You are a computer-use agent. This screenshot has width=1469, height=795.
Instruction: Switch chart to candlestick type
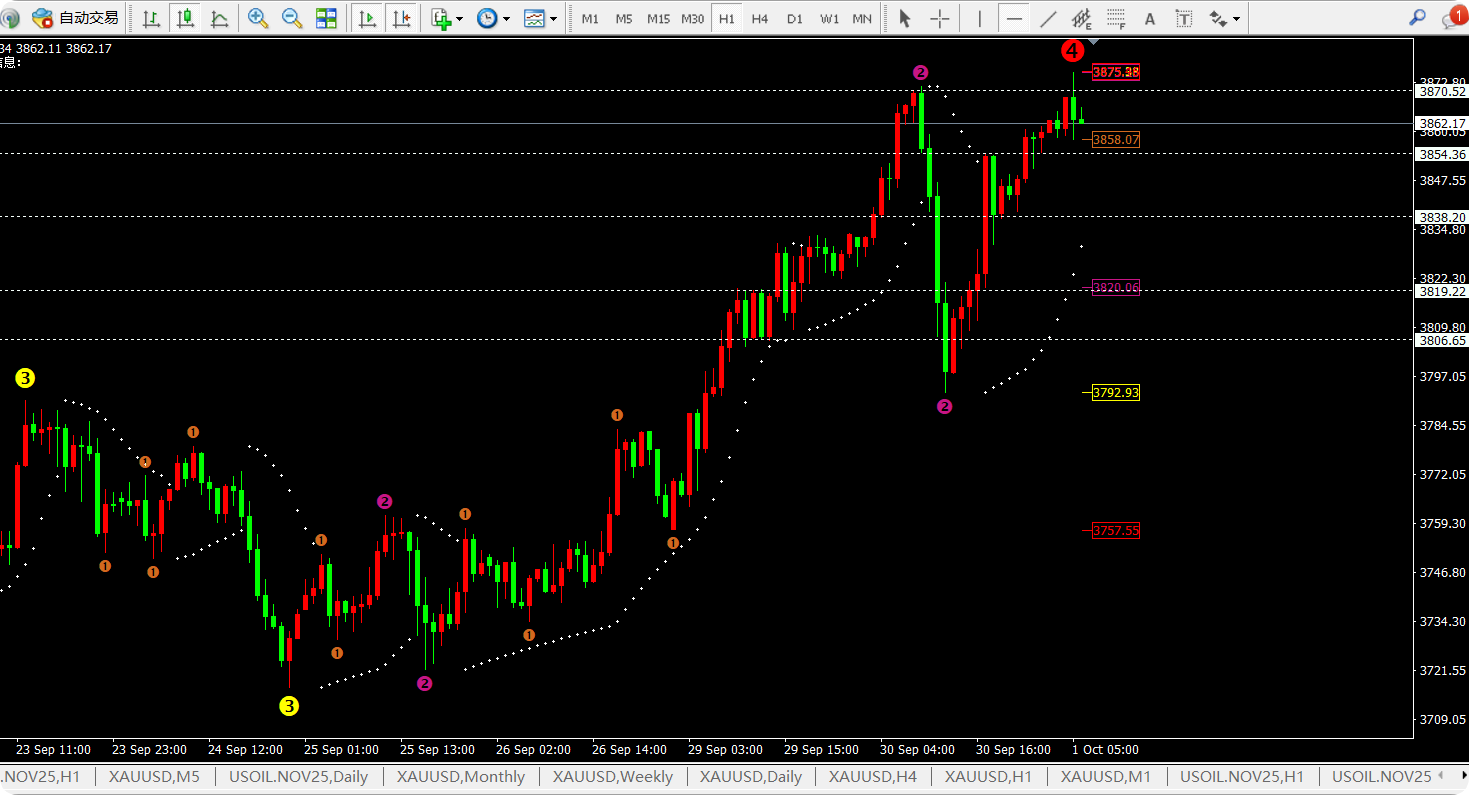coord(185,18)
